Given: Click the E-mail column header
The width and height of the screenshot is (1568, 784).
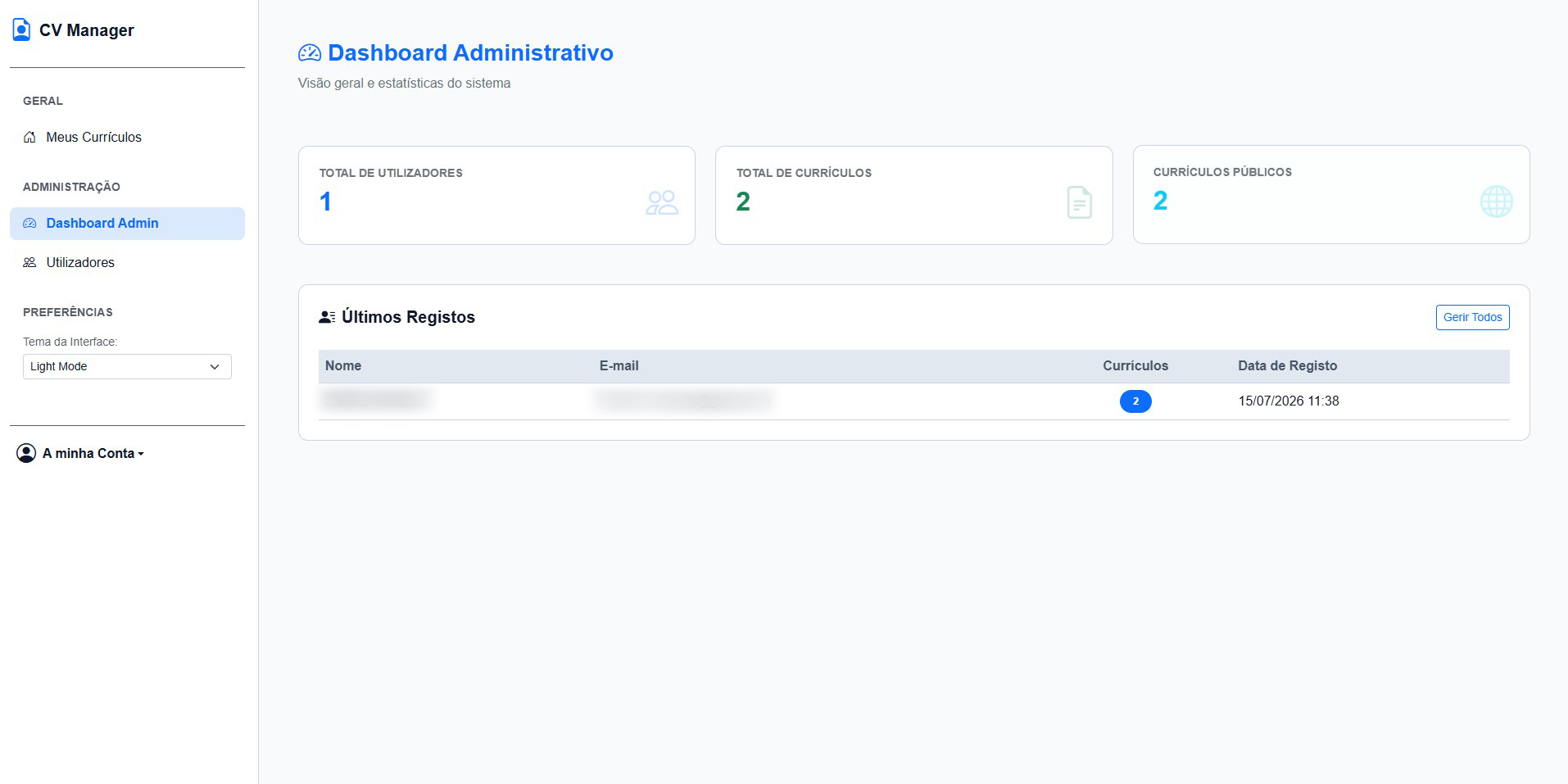Looking at the screenshot, I should point(619,366).
